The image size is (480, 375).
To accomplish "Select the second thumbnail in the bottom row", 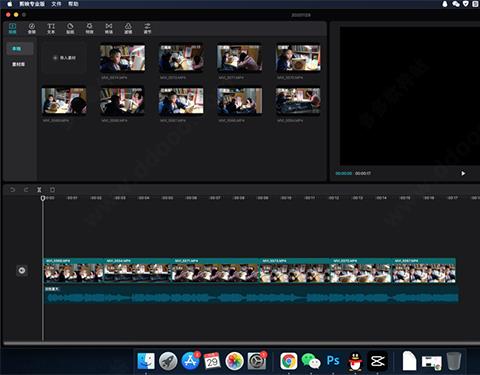I will click(x=123, y=101).
